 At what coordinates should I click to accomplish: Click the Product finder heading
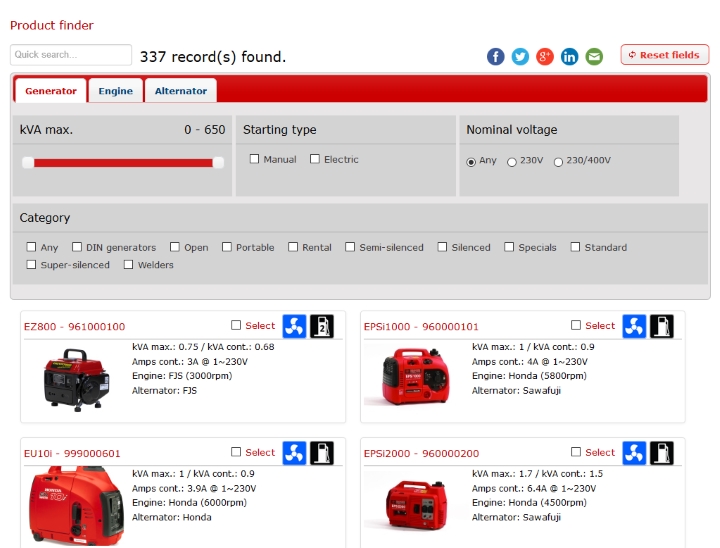[x=52, y=25]
